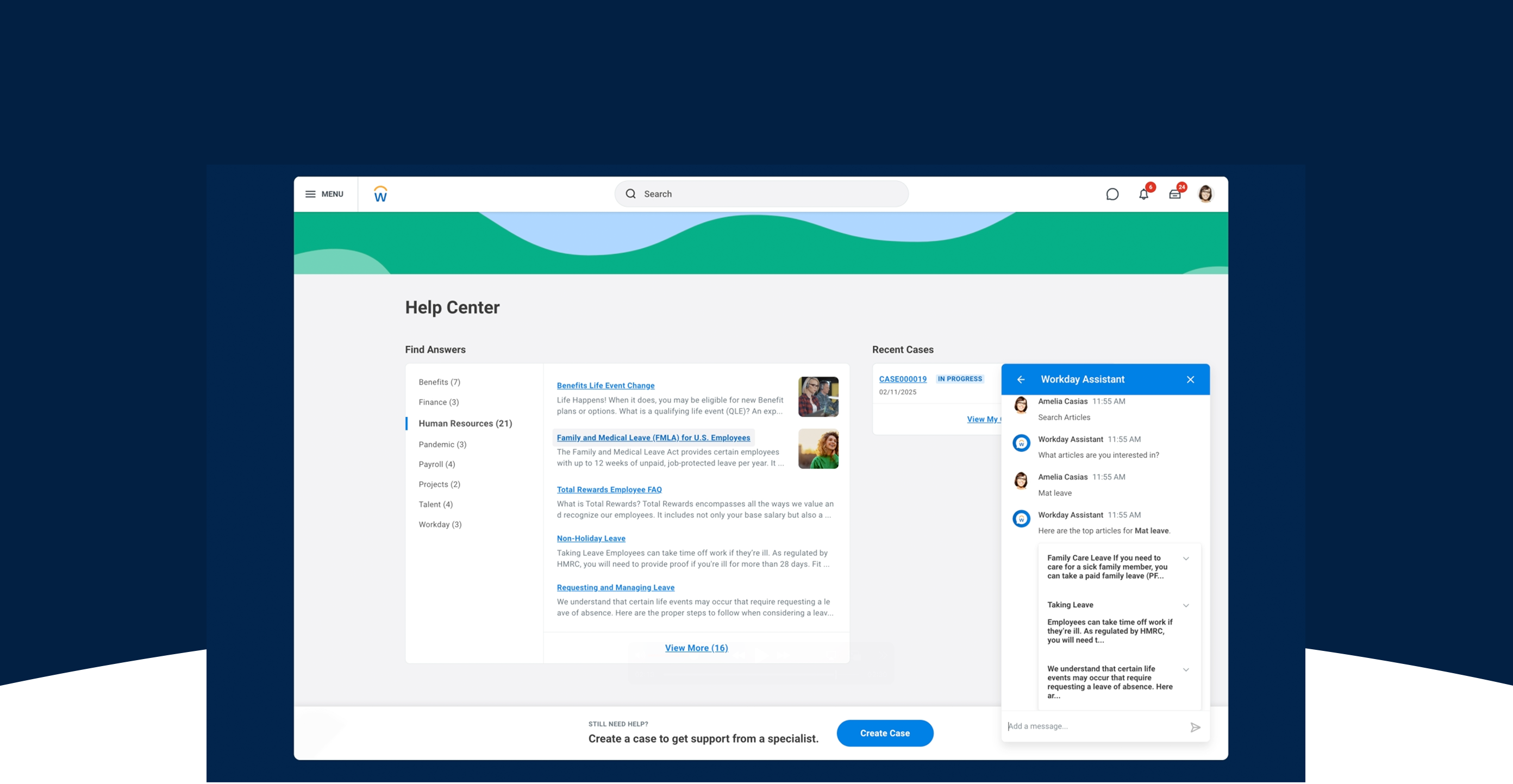Click the Workday logo

point(380,194)
